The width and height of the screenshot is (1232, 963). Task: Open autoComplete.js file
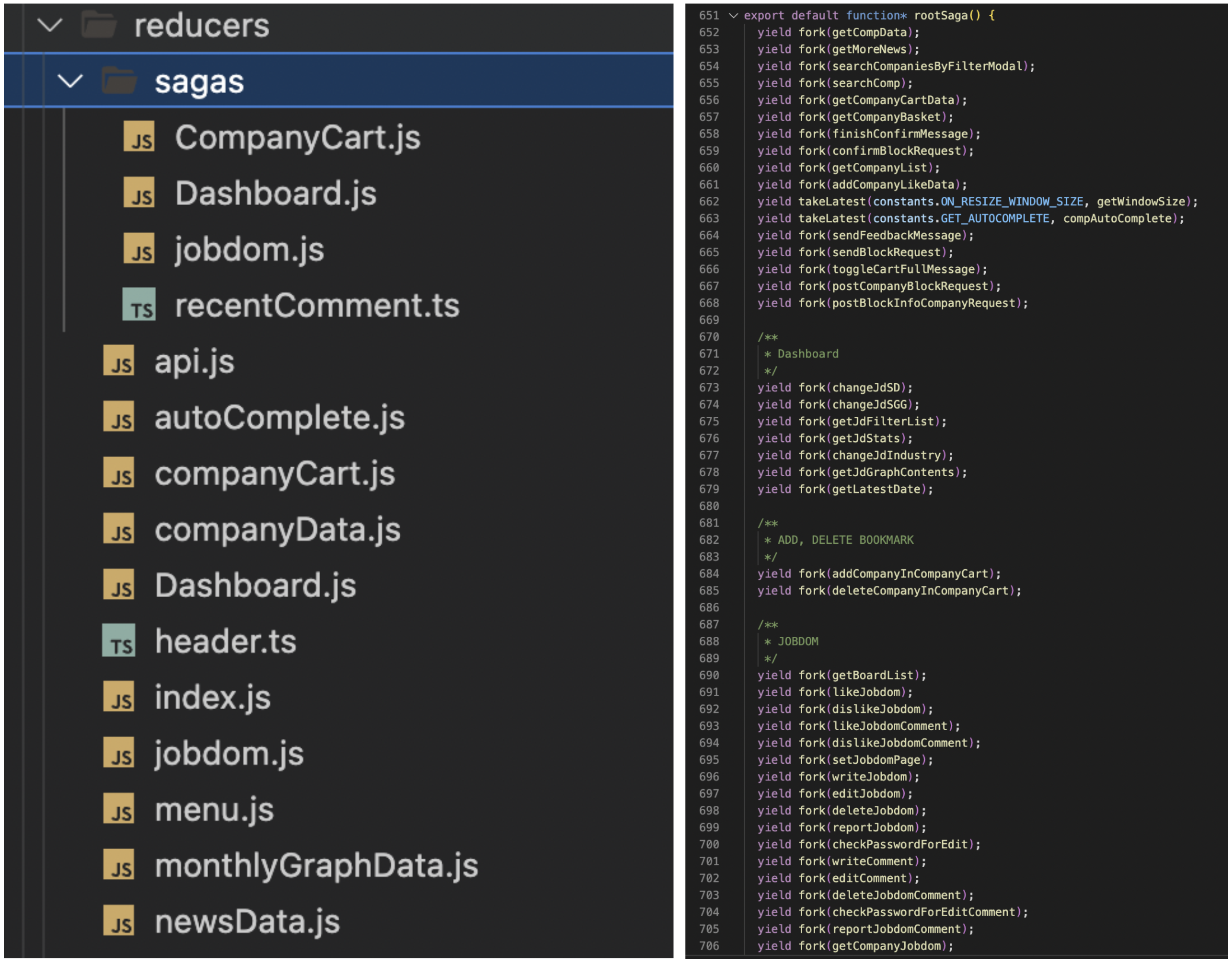(279, 417)
